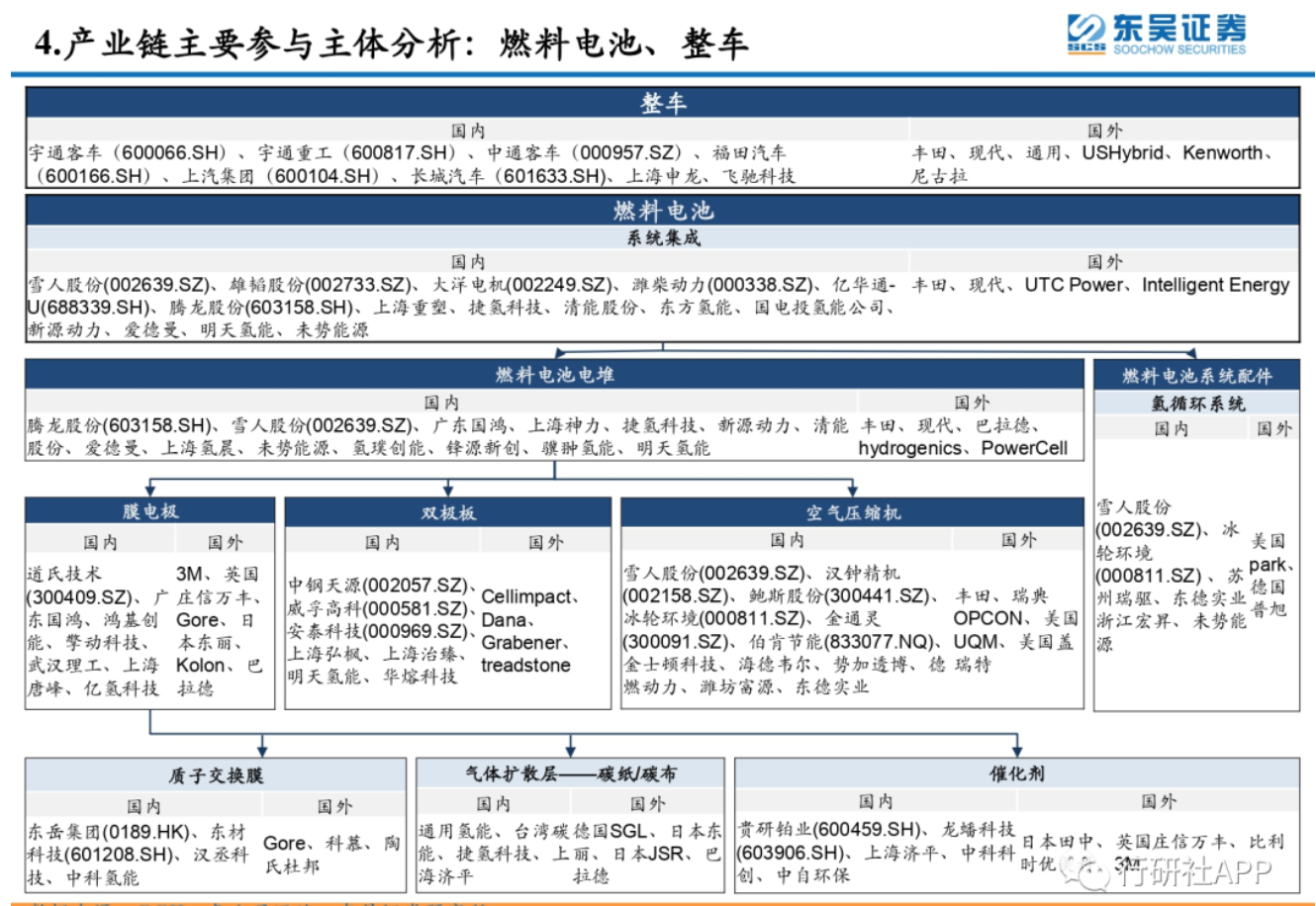This screenshot has width=1316, height=906.
Task: Click the 氢循环系统 sub-header
Action: (1196, 404)
